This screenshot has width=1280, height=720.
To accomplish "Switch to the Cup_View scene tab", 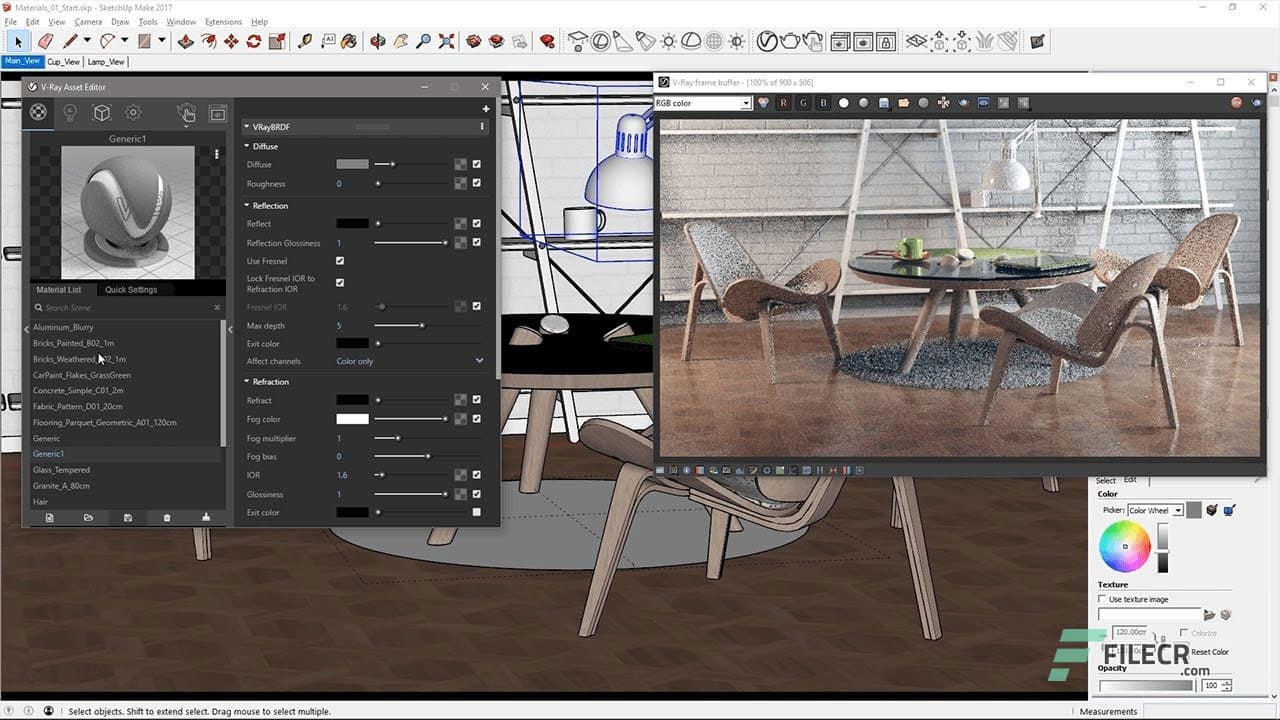I will [x=62, y=61].
